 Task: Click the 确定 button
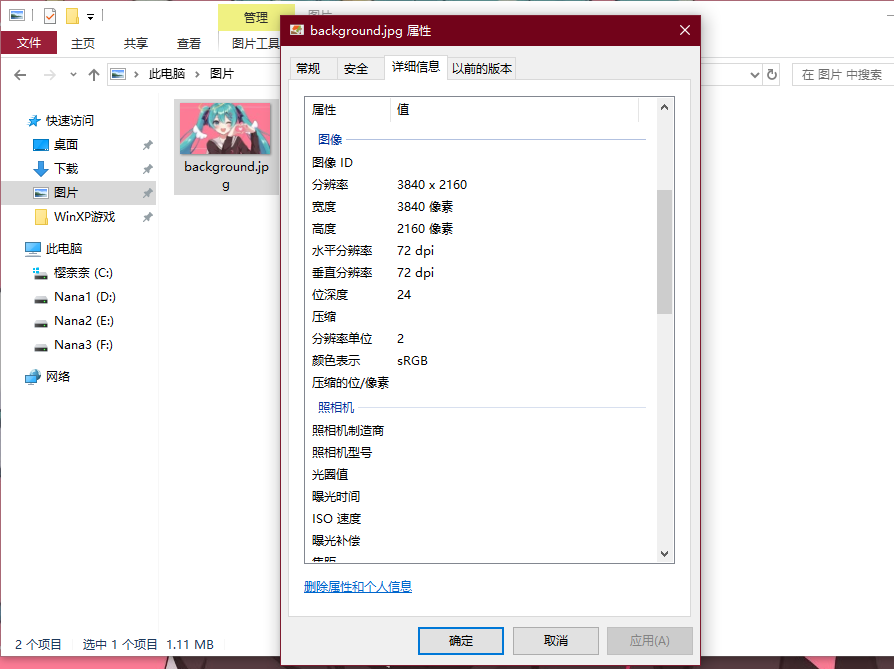[x=460, y=641]
